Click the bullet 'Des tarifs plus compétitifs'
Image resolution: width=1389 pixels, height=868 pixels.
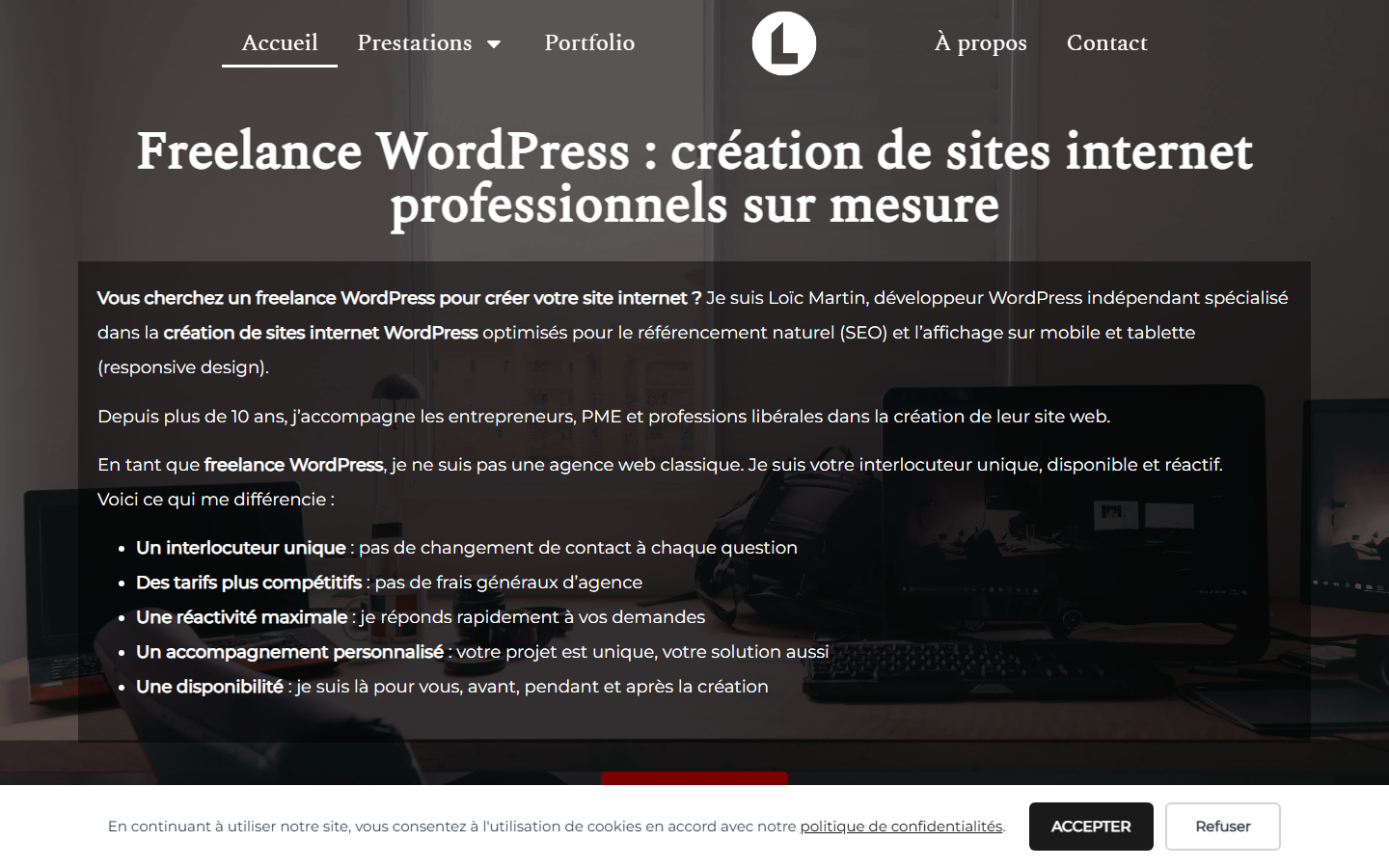click(249, 583)
